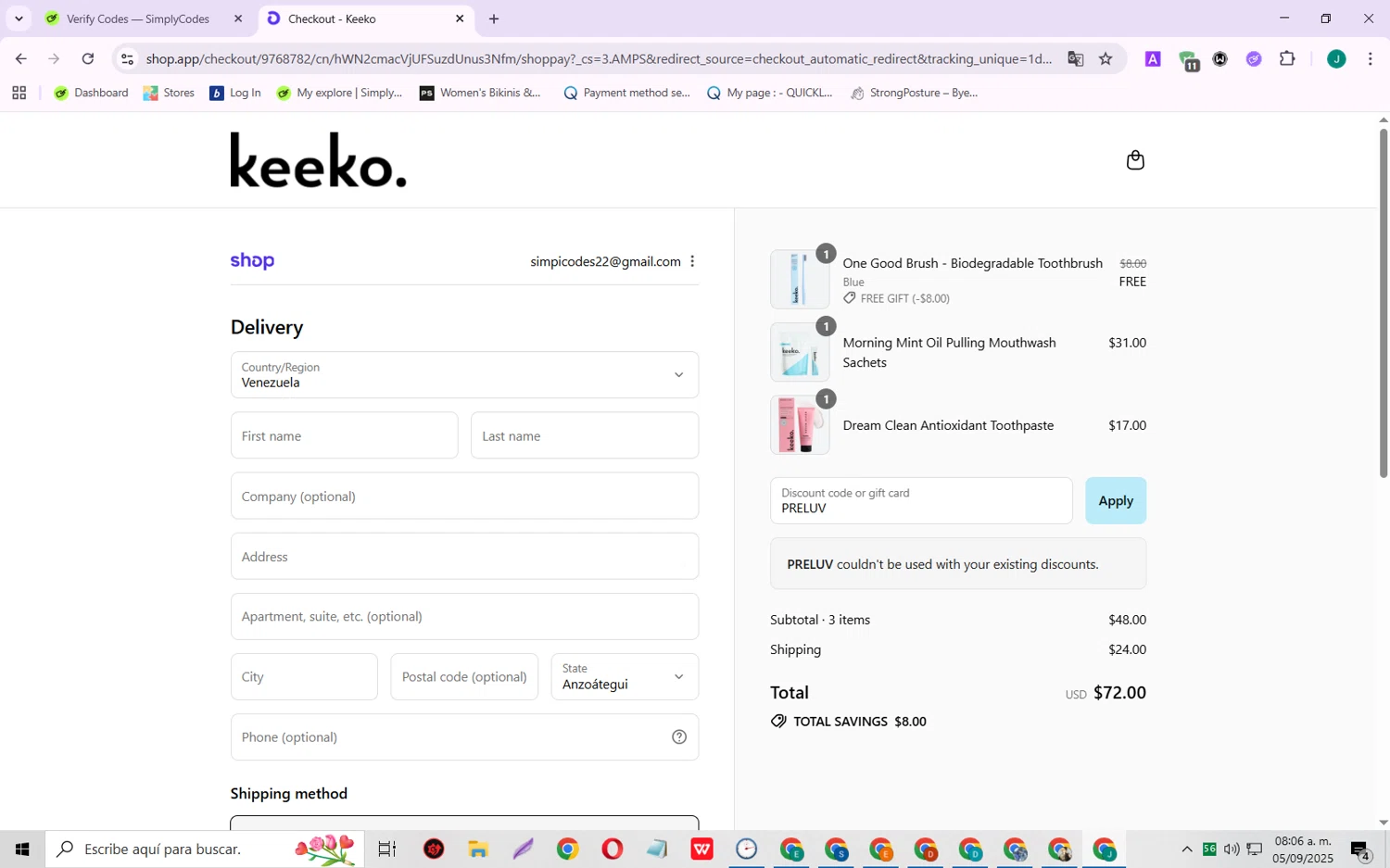Open Windows Start menu
Image resolution: width=1390 pixels, height=868 pixels.
22,849
